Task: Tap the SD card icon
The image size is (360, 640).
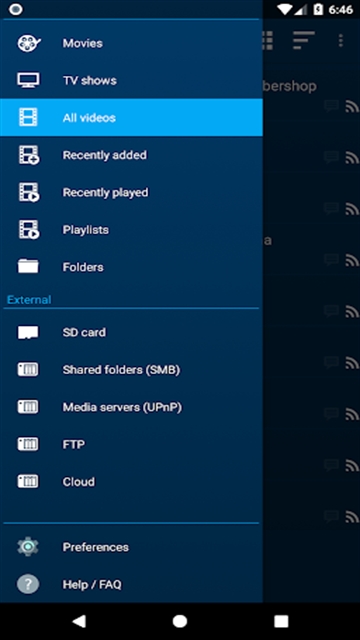Action: pos(28,332)
